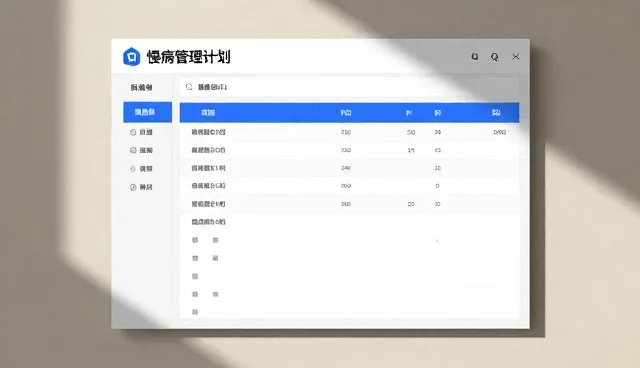
Task: Click the only value in the last column
Action: [x=500, y=132]
